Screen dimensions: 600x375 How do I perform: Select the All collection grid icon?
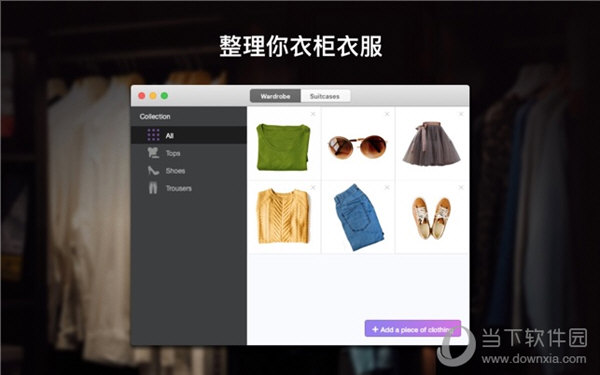click(x=153, y=135)
